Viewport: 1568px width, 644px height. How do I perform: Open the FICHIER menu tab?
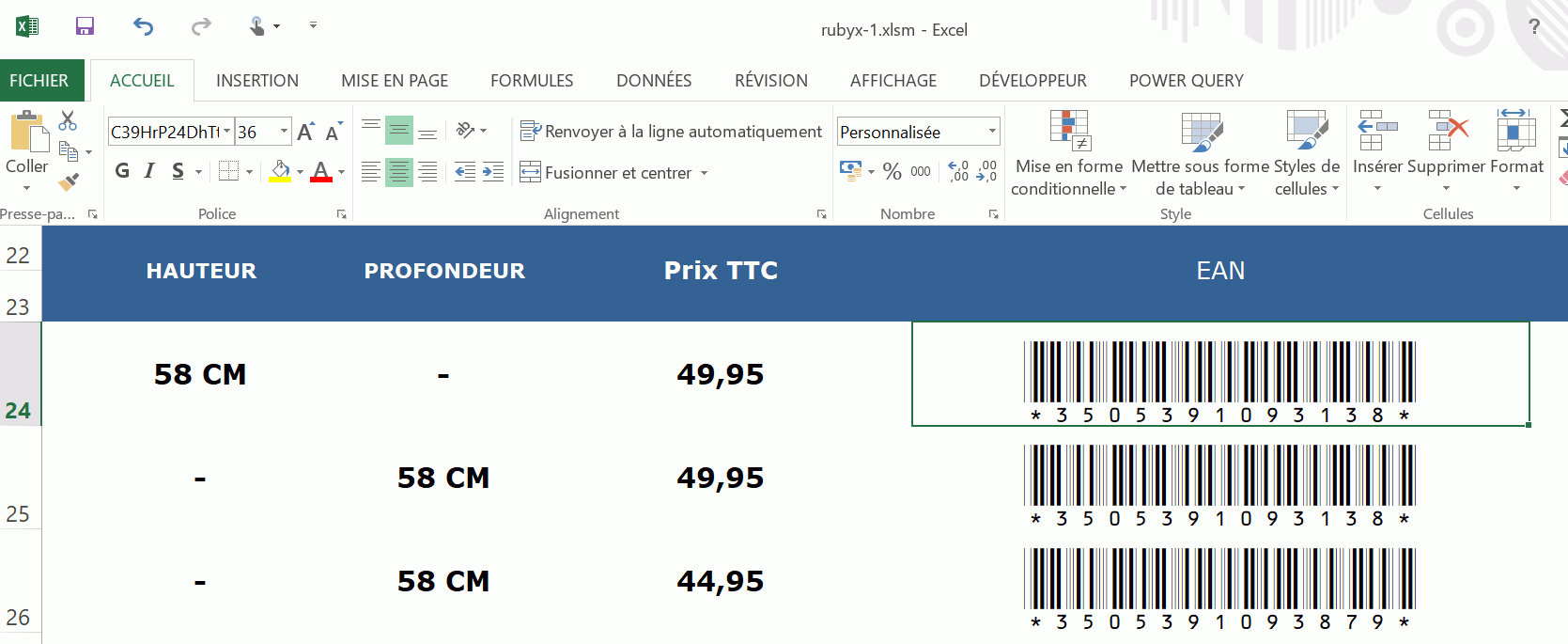coord(39,81)
